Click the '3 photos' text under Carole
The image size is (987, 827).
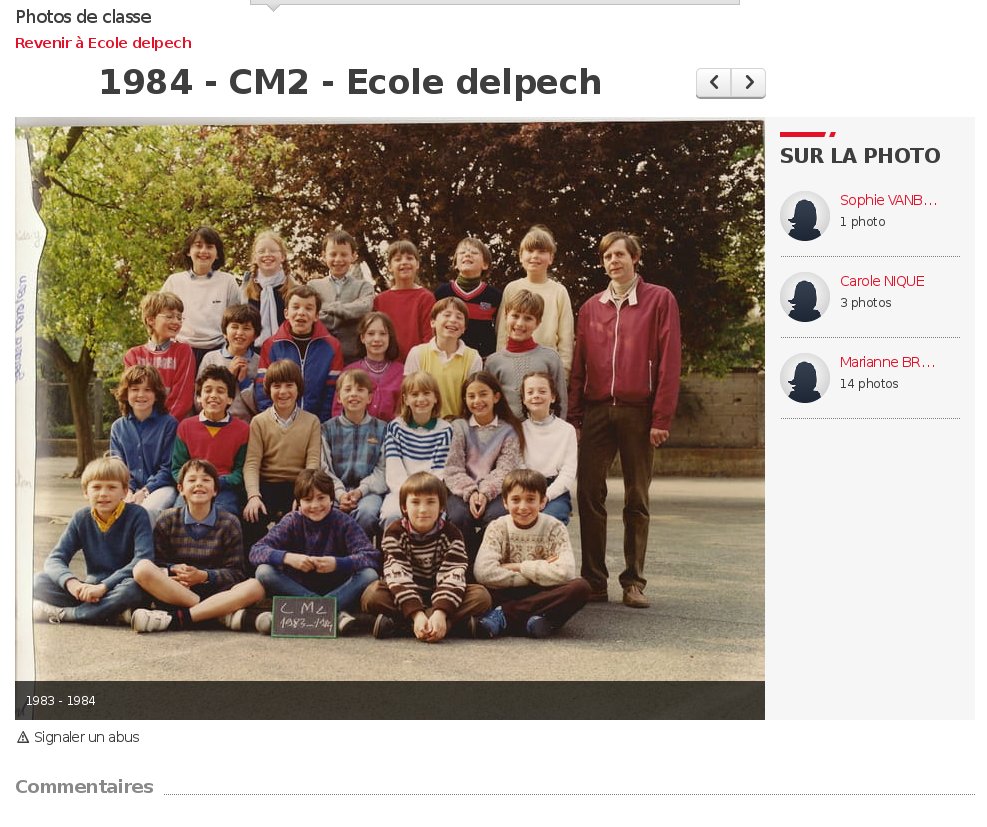point(866,303)
